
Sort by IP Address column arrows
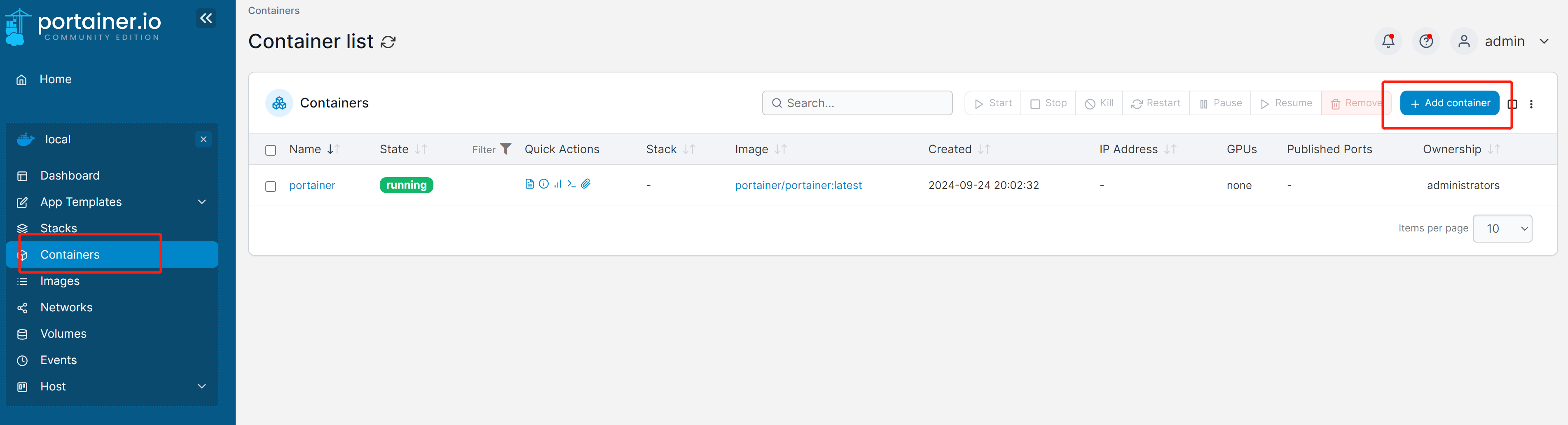(1170, 149)
